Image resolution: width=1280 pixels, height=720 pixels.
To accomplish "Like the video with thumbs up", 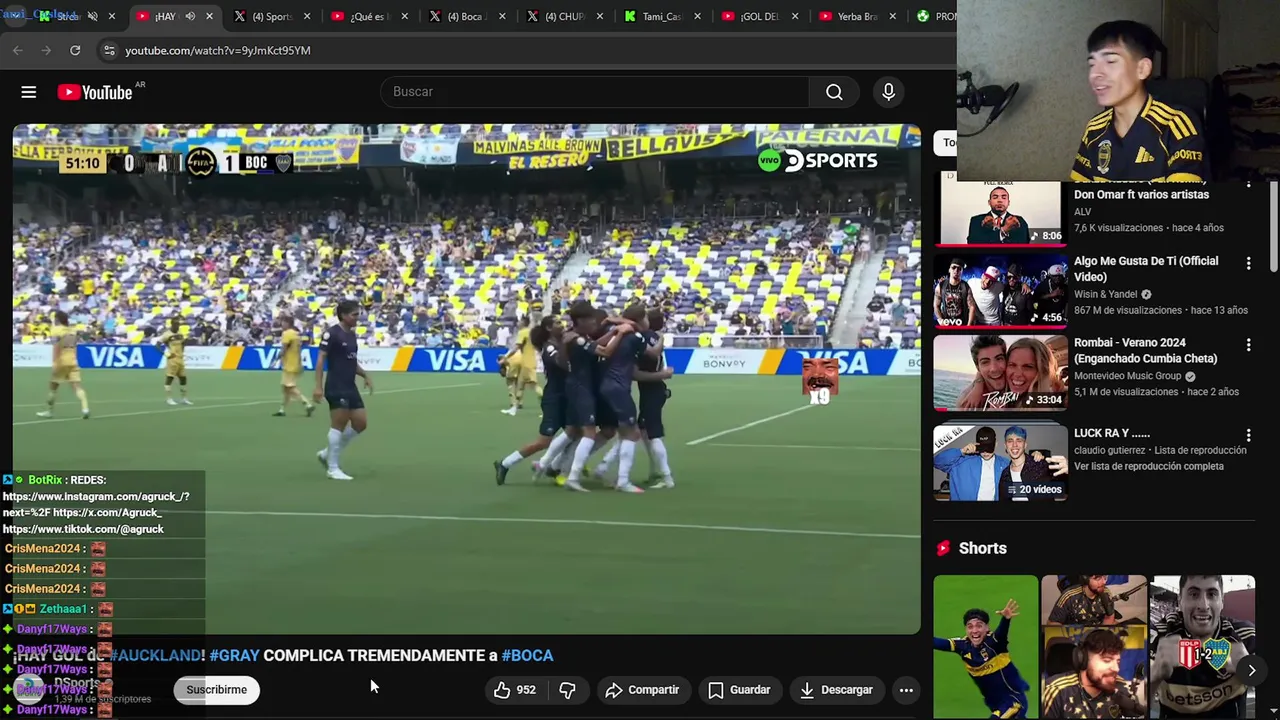I will [514, 690].
